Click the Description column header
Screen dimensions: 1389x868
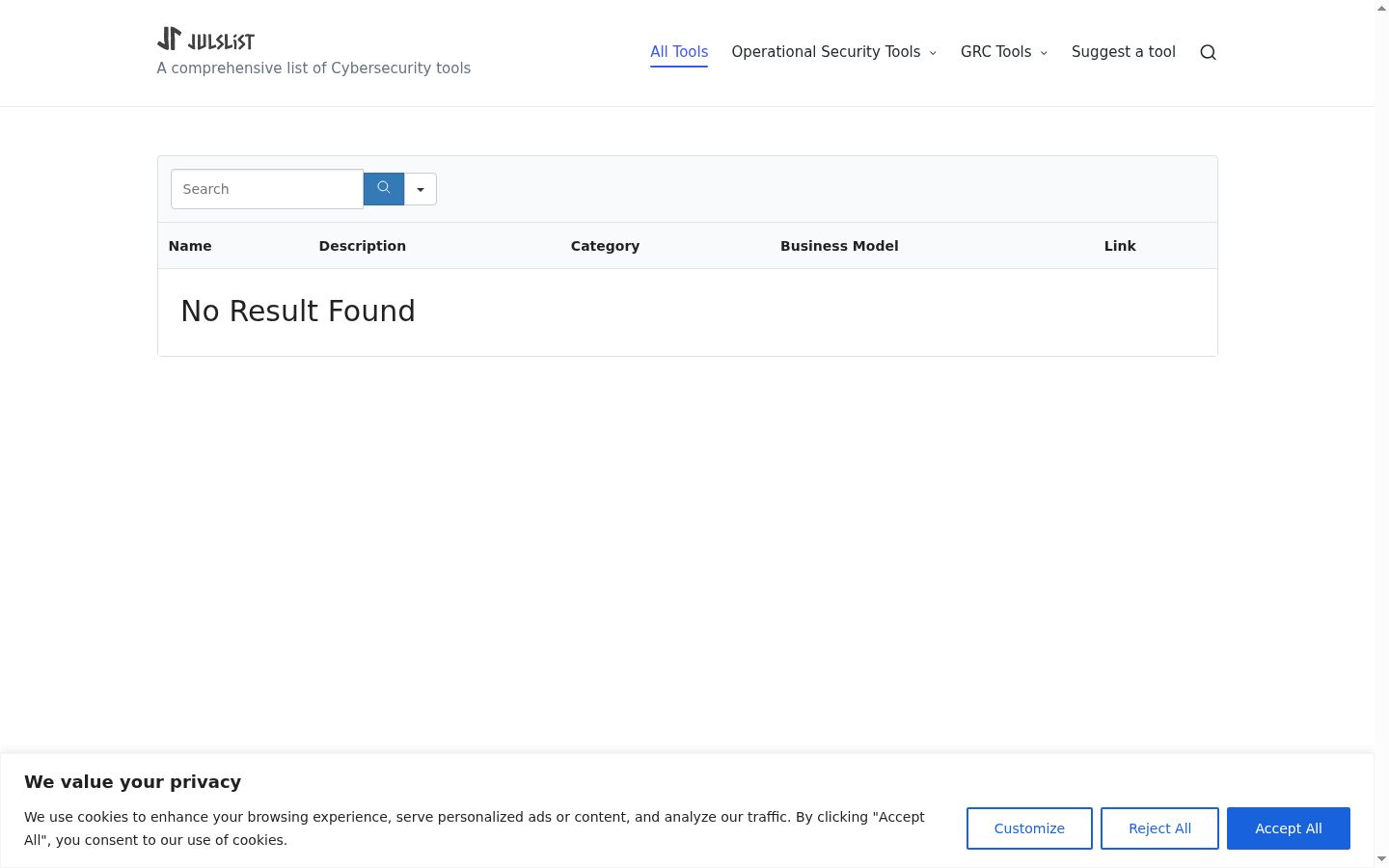(x=363, y=246)
